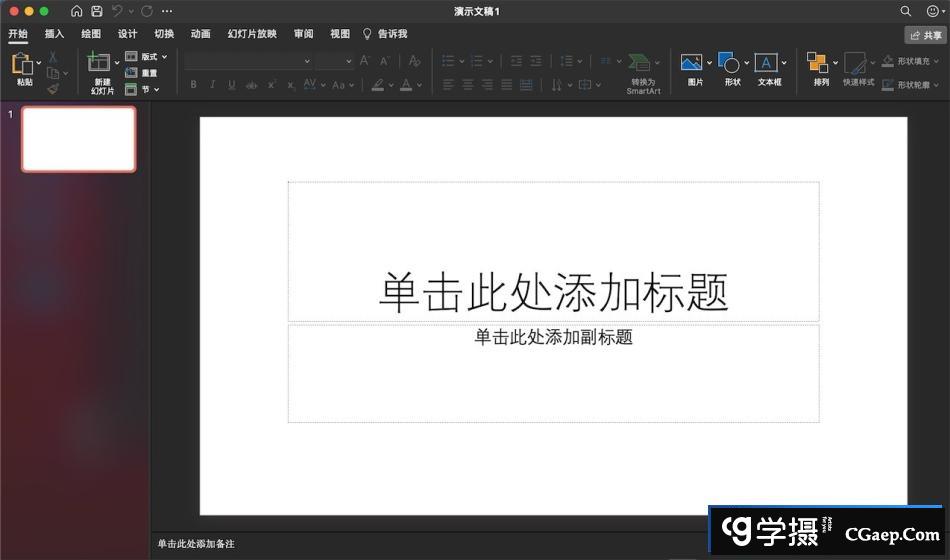Screen dimensions: 950x560
Task: Toggle bold formatting with B button
Action: (193, 85)
